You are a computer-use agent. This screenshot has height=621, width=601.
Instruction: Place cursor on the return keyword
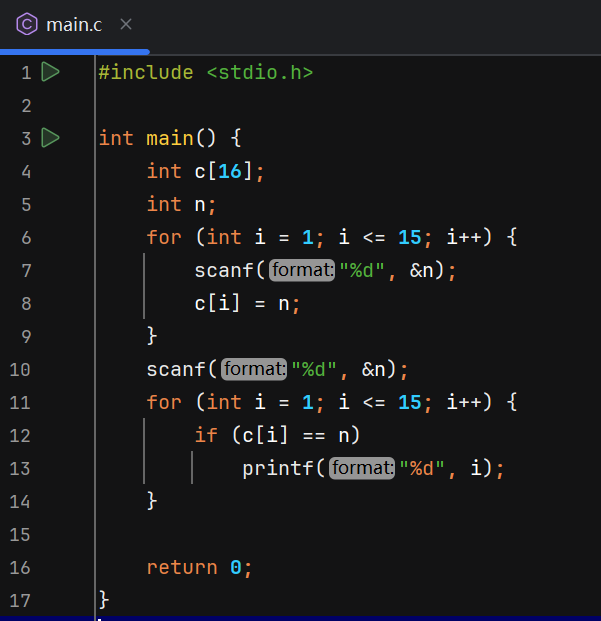[x=182, y=567]
